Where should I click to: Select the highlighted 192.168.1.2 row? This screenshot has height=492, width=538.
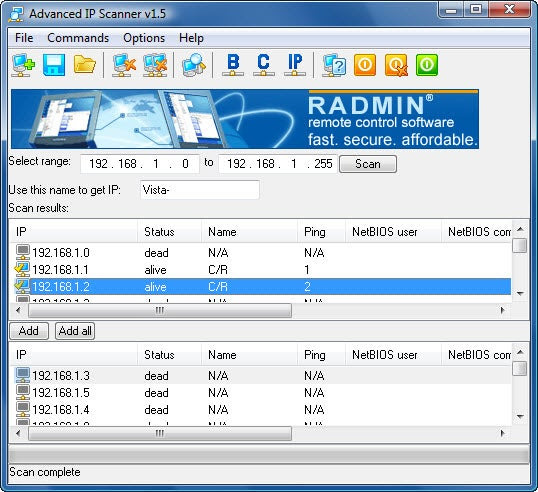(x=261, y=286)
